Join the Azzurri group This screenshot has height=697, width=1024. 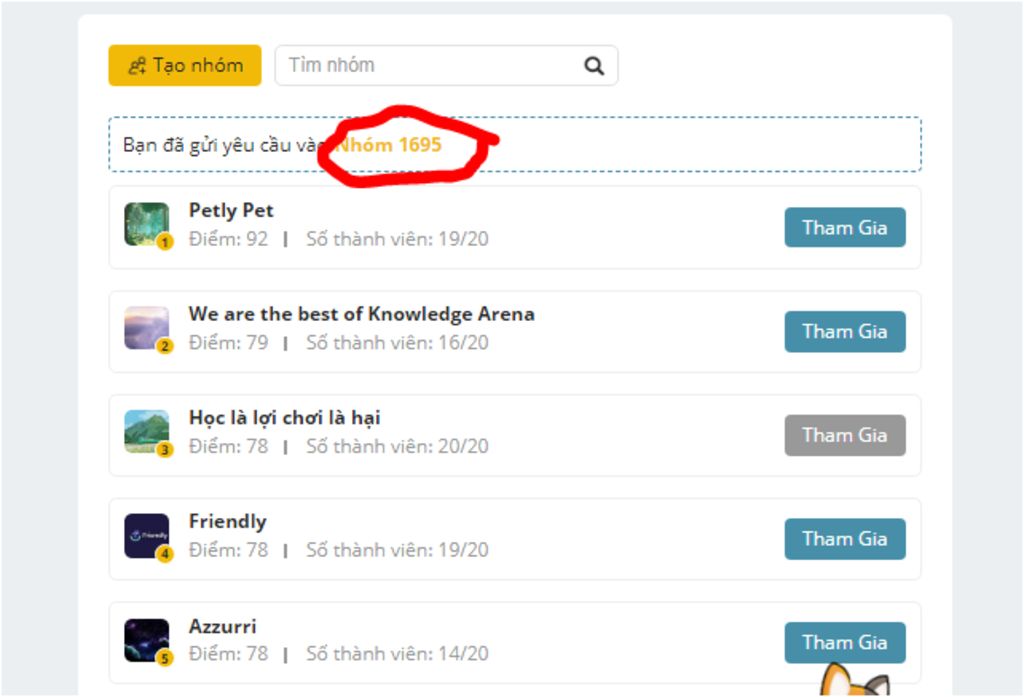tap(845, 643)
